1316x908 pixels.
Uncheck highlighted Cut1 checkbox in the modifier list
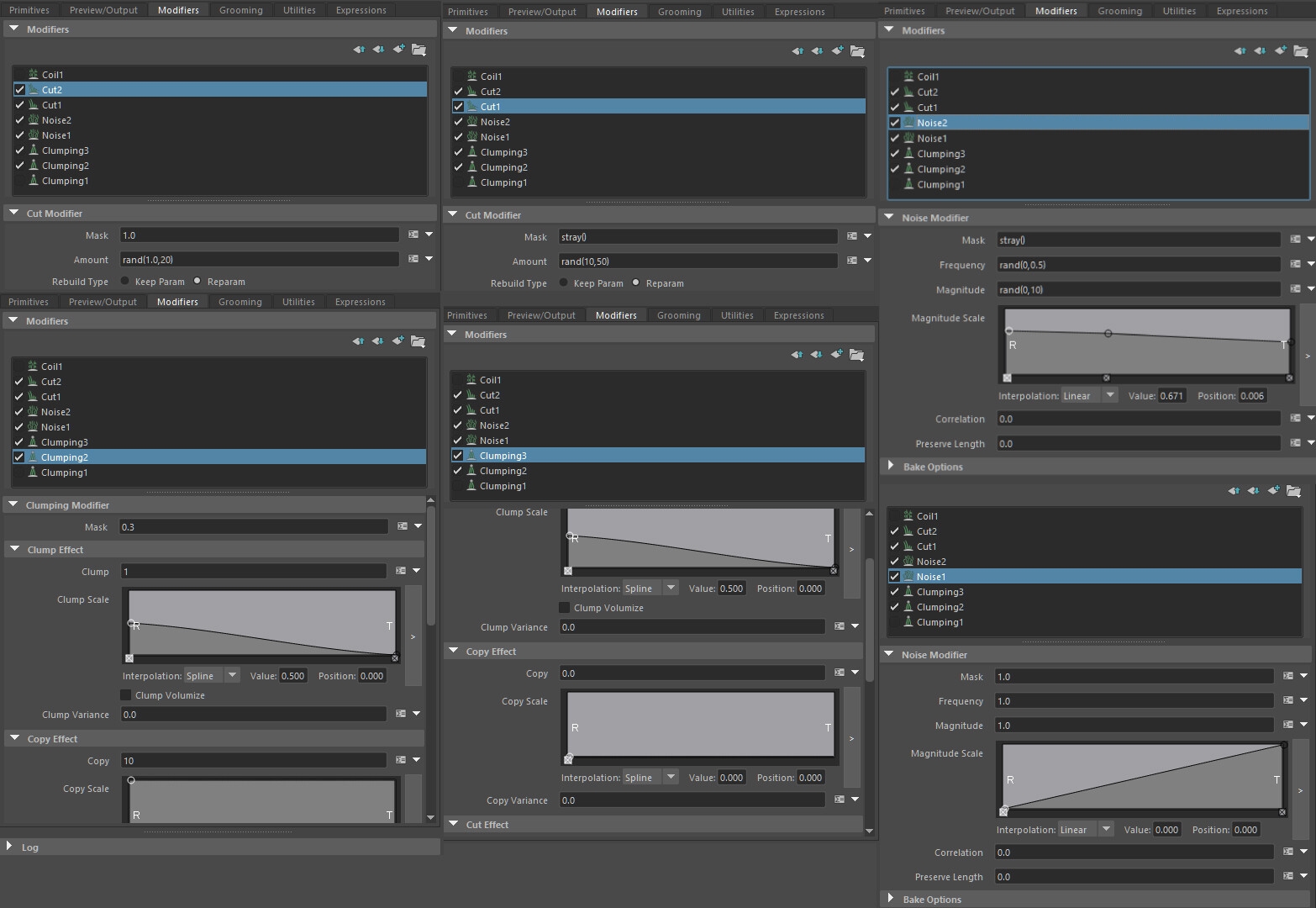click(x=458, y=107)
